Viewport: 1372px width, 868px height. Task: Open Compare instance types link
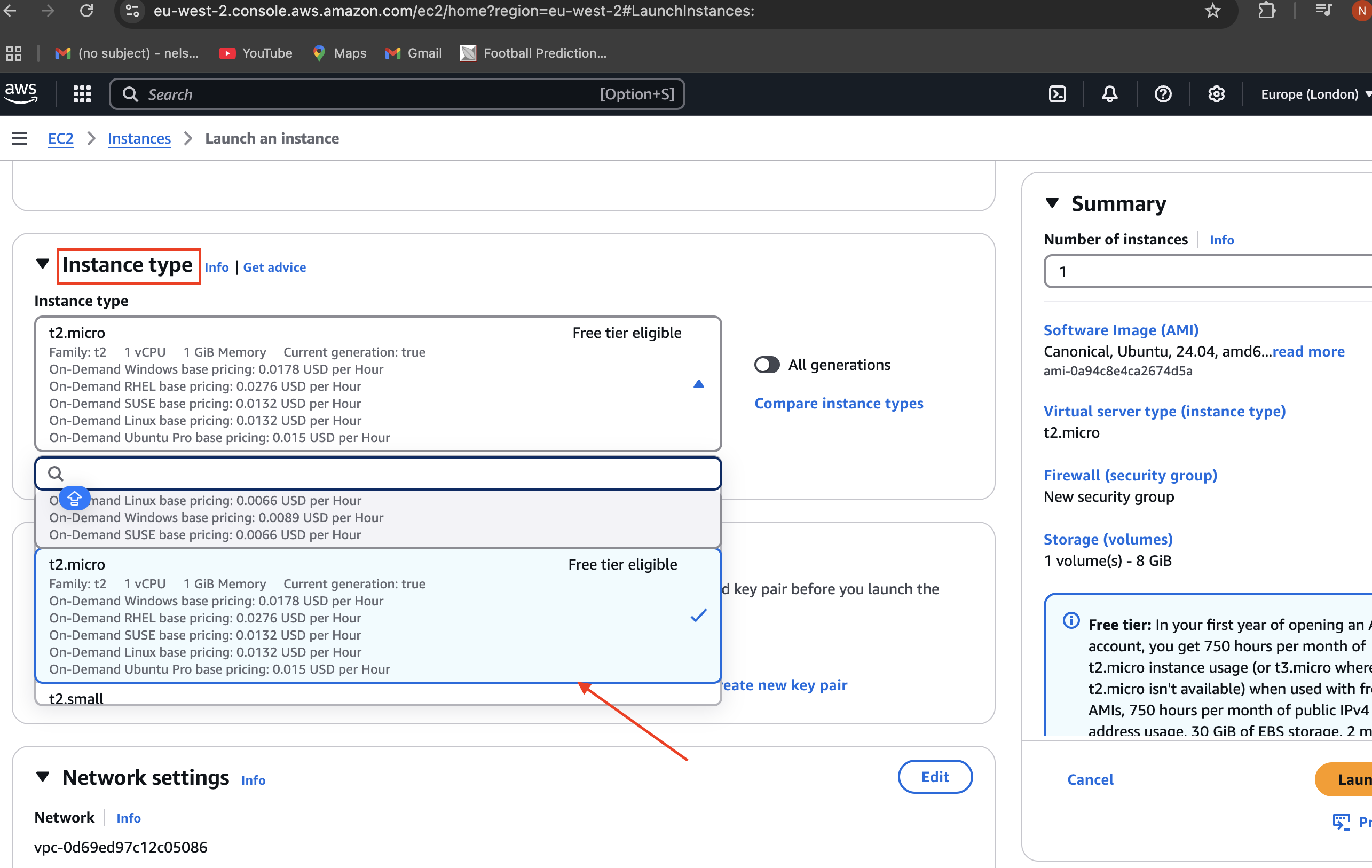click(x=839, y=403)
